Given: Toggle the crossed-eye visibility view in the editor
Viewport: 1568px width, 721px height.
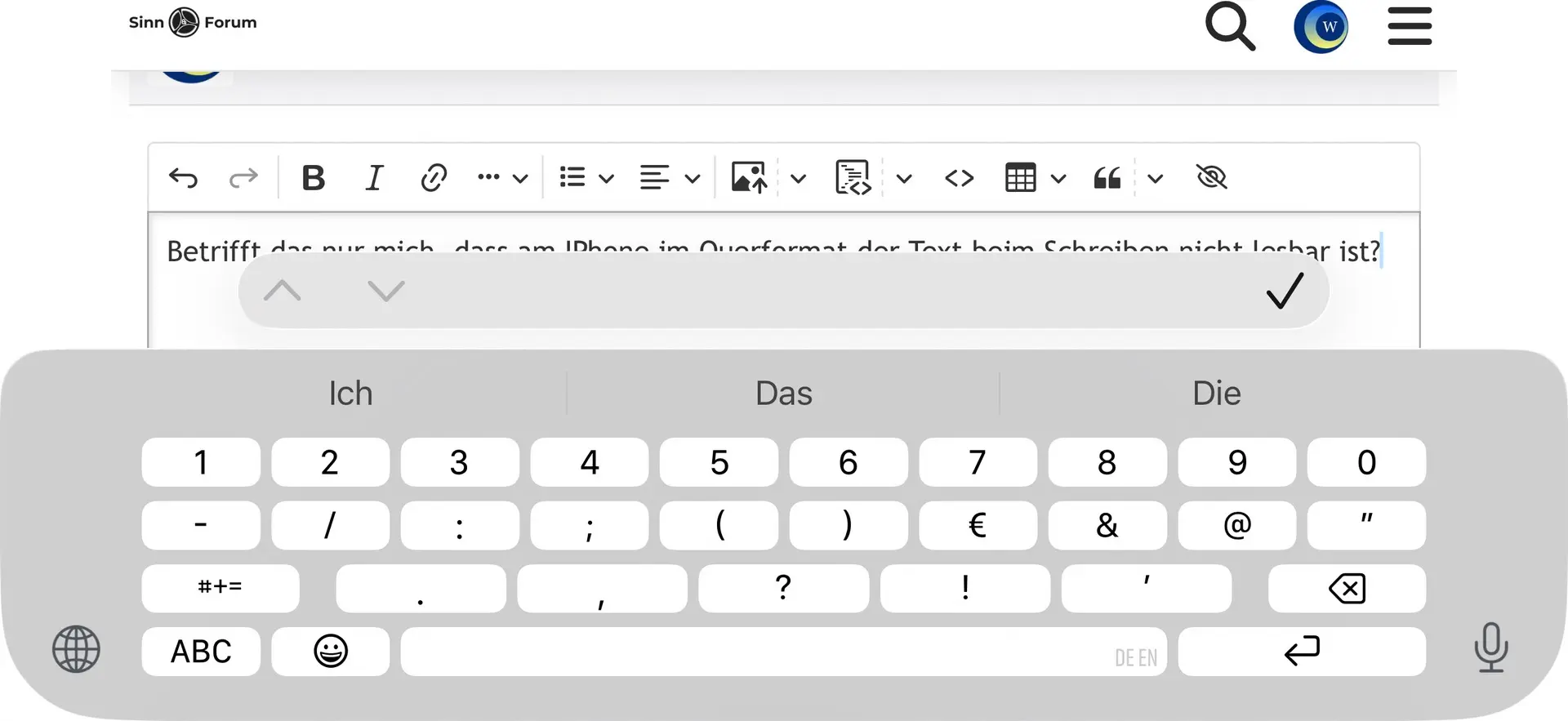Looking at the screenshot, I should [1211, 177].
